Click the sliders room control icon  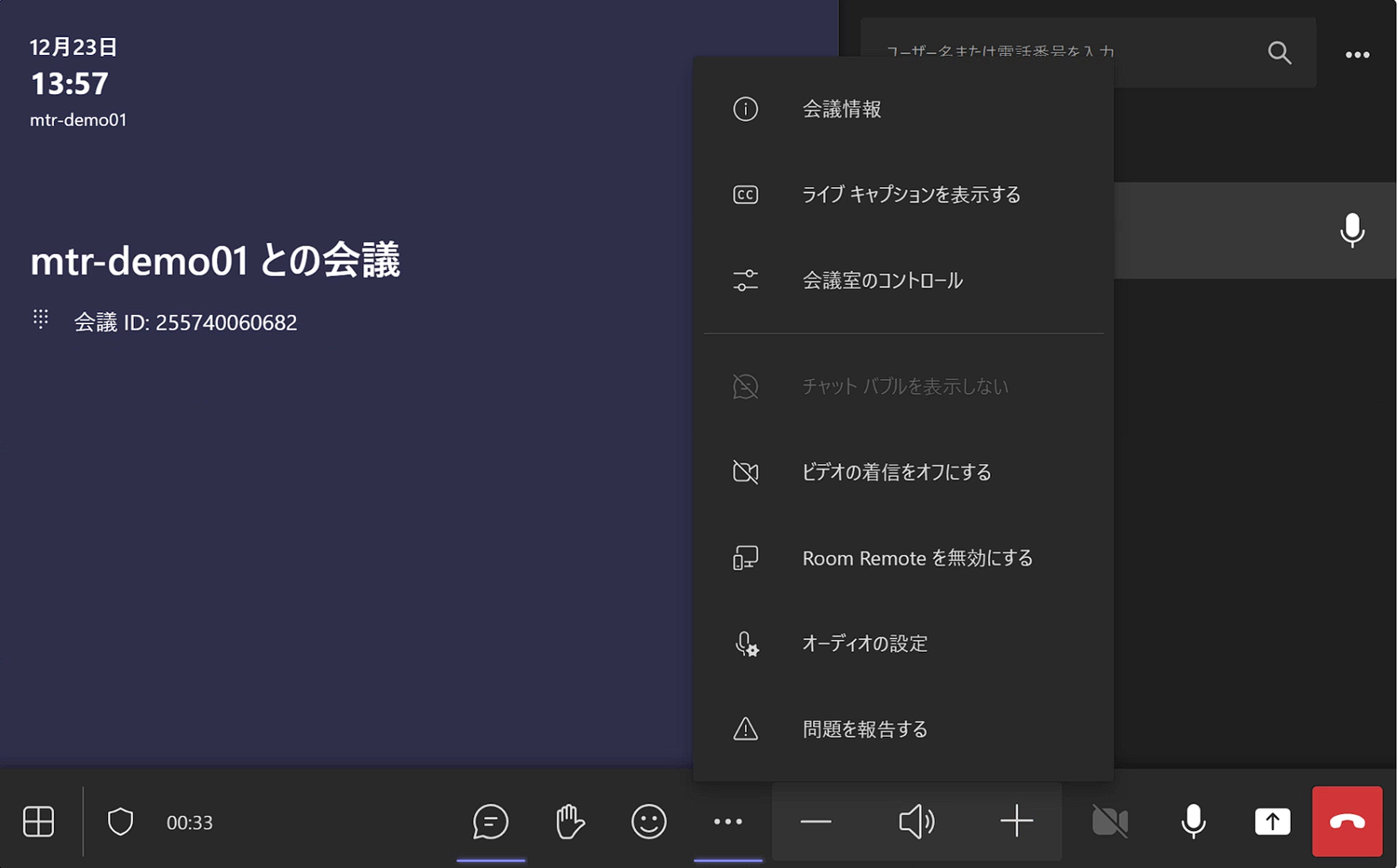[746, 280]
